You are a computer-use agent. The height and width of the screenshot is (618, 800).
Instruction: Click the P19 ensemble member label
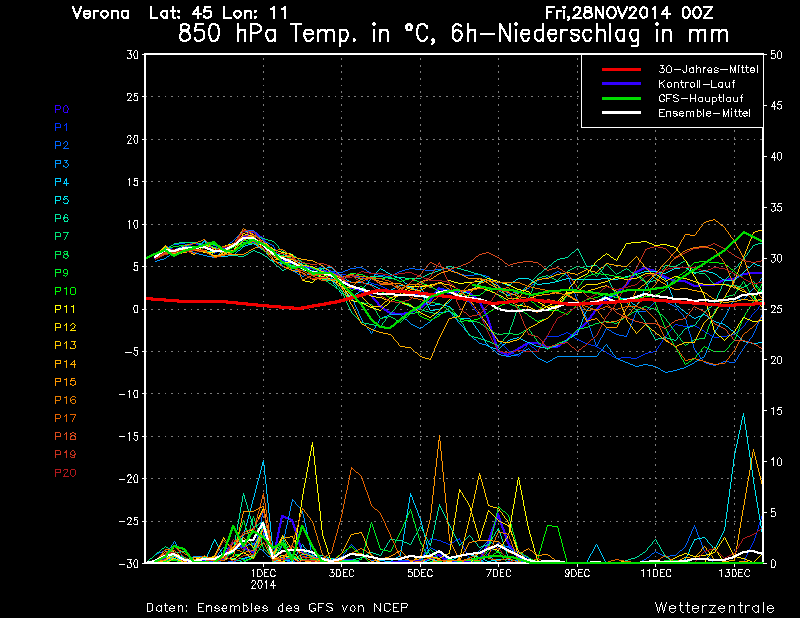pos(65,454)
